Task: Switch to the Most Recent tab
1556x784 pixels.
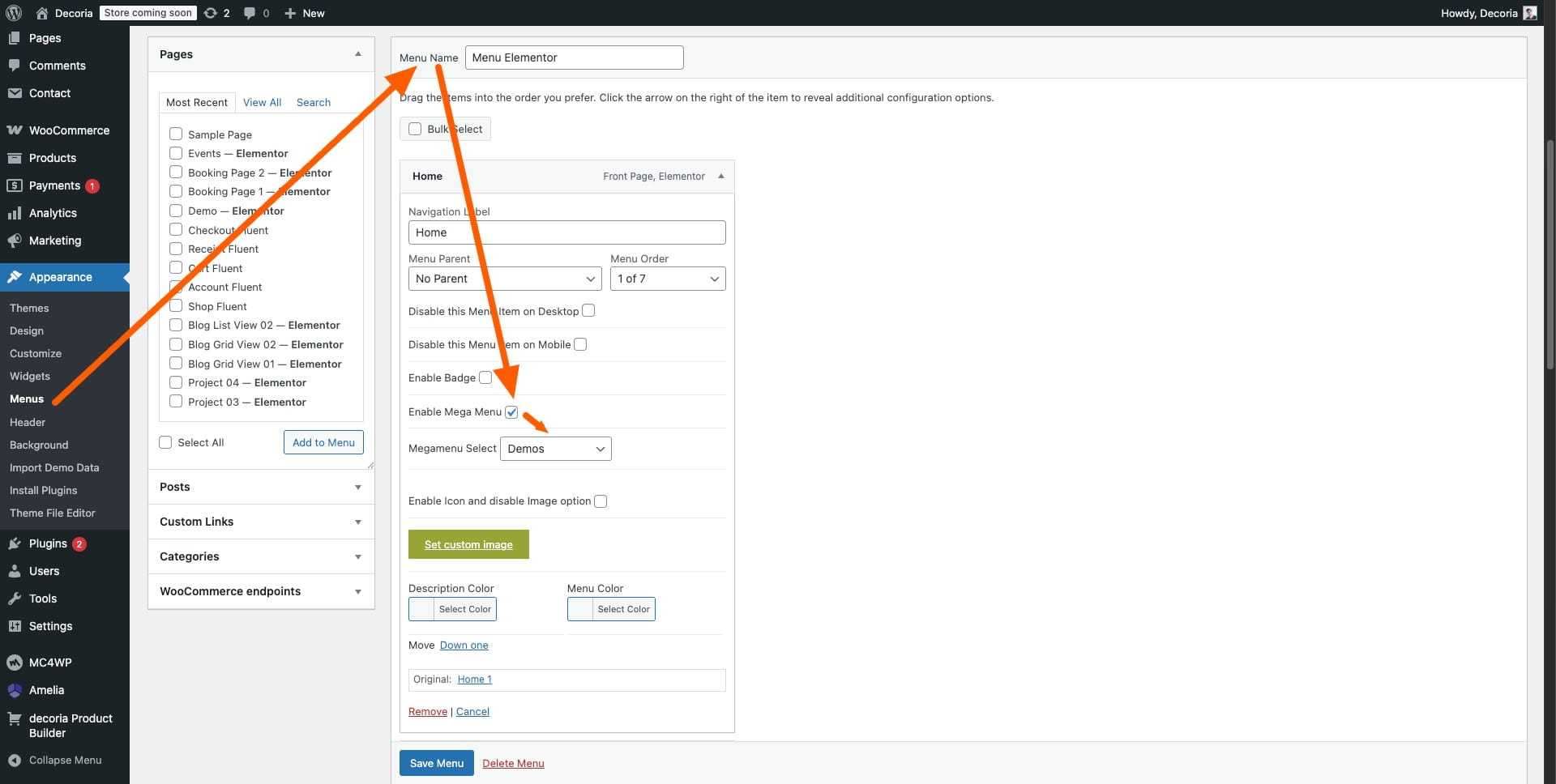Action: pos(197,102)
